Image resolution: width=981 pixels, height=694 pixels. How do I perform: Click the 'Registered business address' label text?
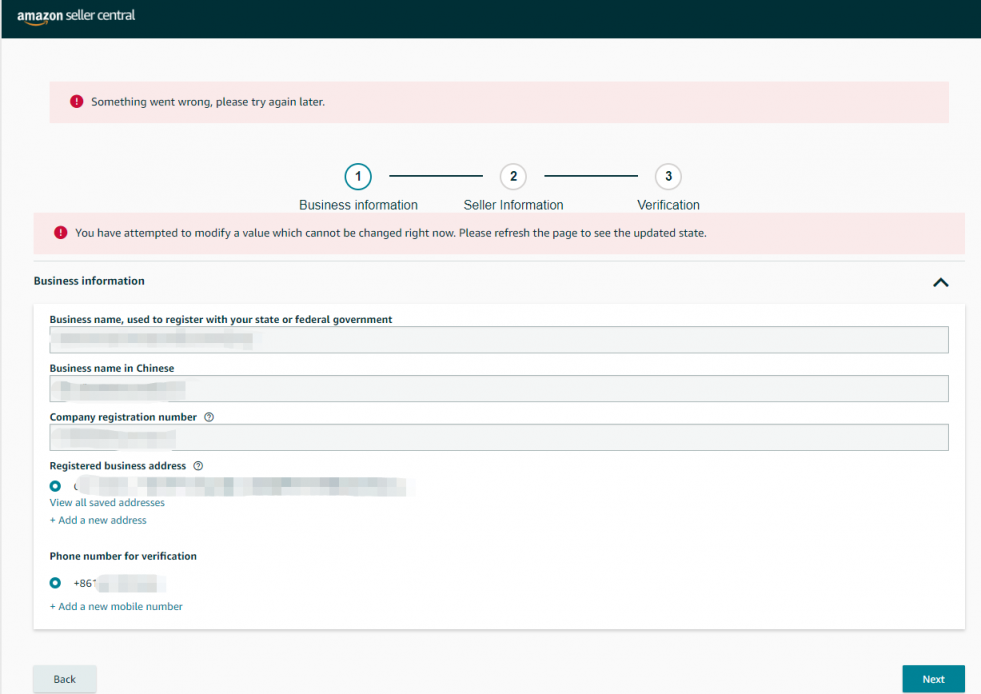pos(118,466)
